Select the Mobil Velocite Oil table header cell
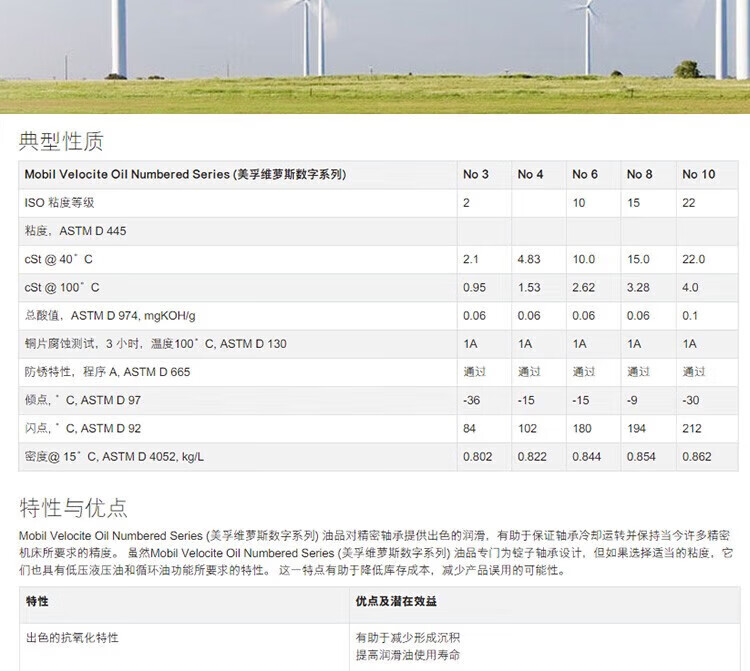 (x=185, y=174)
